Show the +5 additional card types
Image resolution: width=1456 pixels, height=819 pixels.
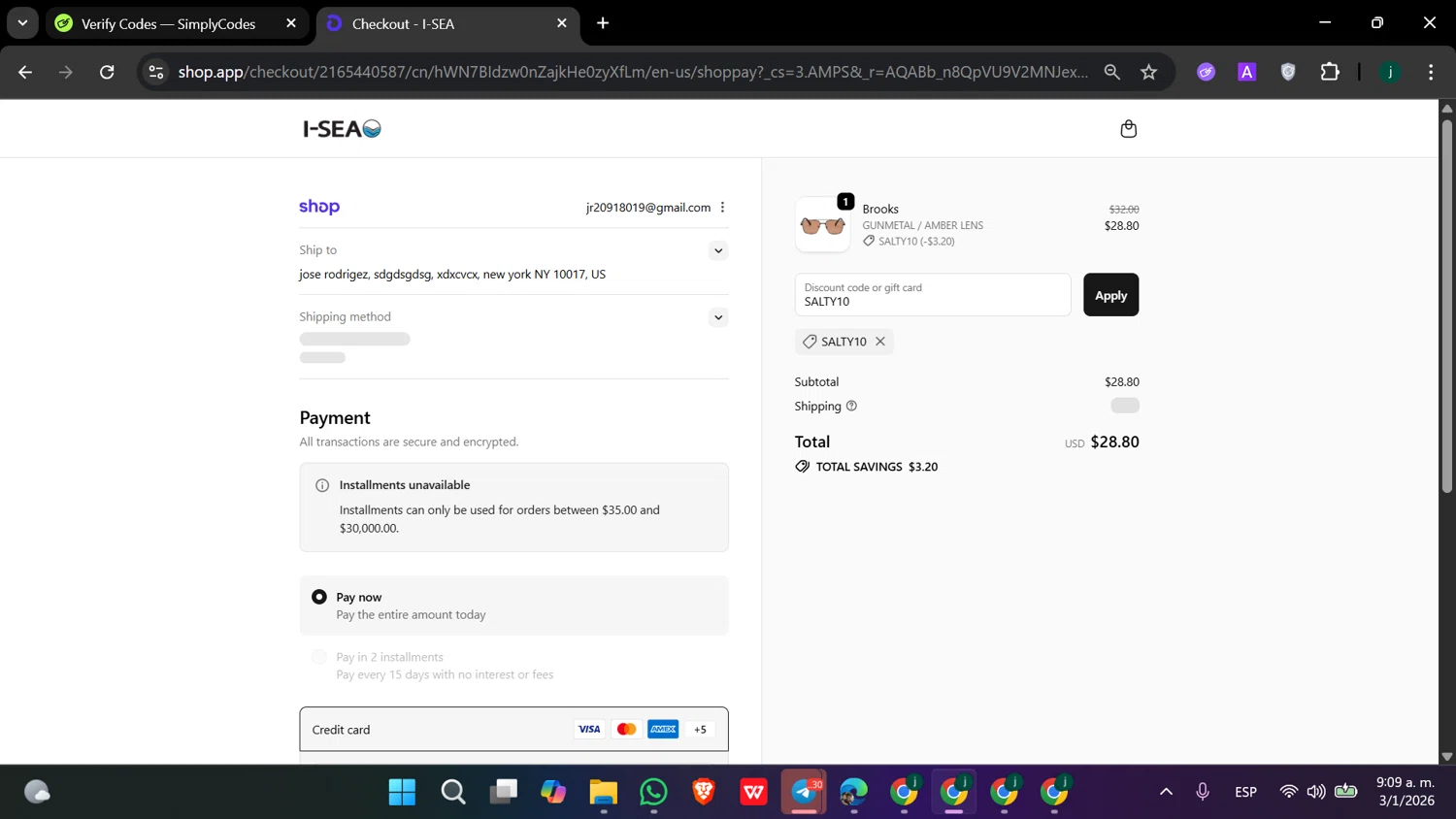click(700, 729)
